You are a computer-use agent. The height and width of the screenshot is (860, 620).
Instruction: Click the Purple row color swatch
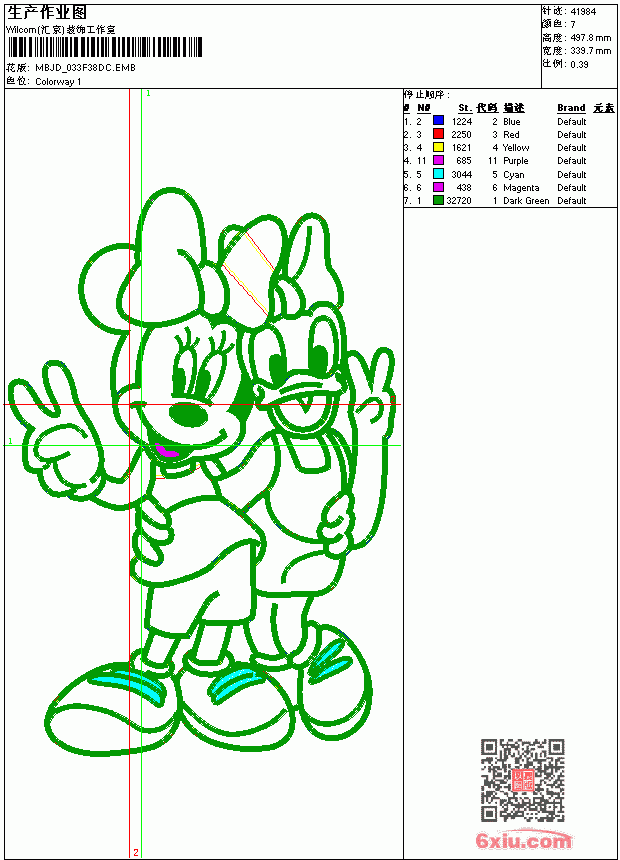pos(438,160)
